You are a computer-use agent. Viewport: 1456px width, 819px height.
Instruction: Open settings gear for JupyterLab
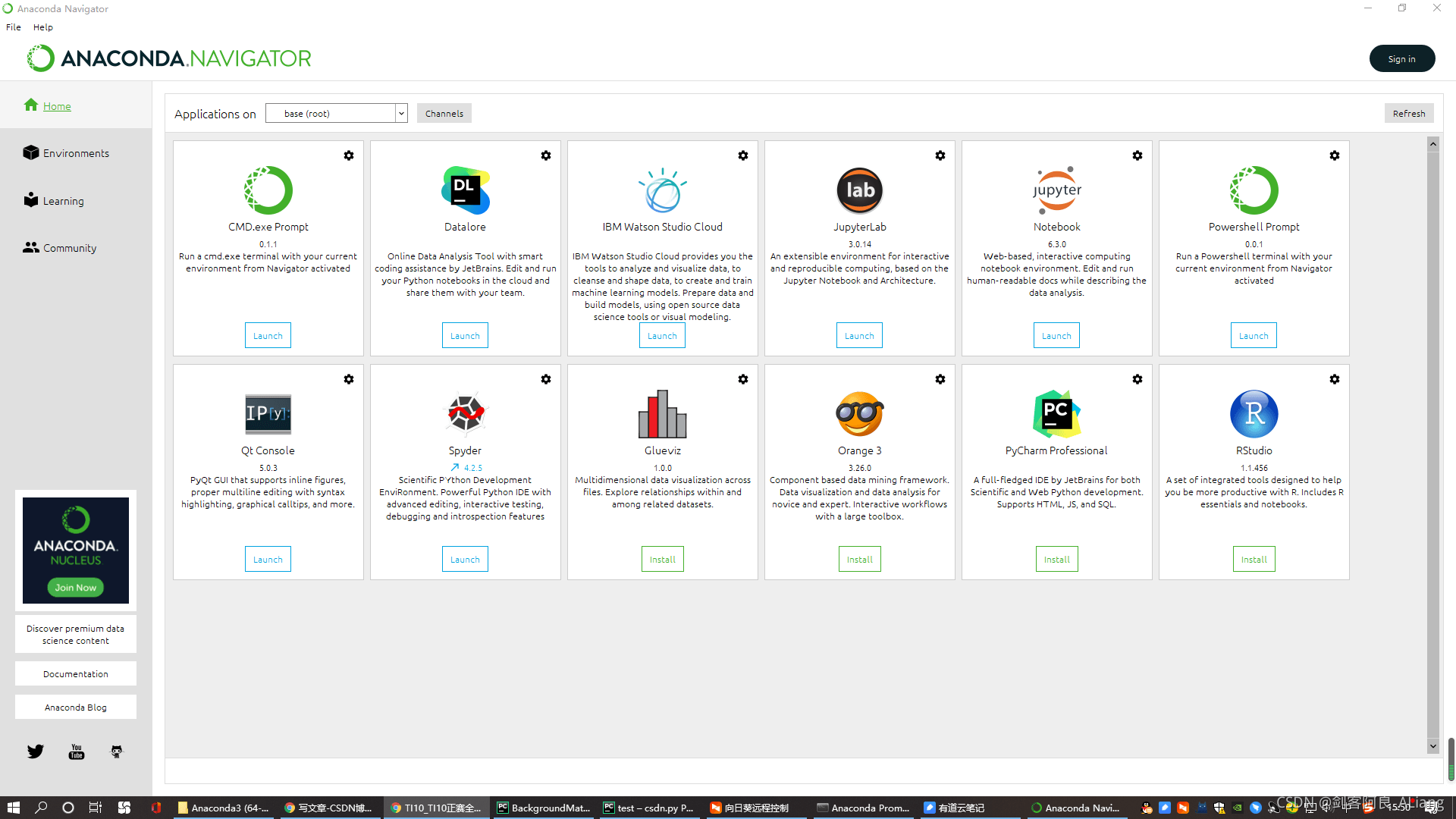click(x=940, y=155)
